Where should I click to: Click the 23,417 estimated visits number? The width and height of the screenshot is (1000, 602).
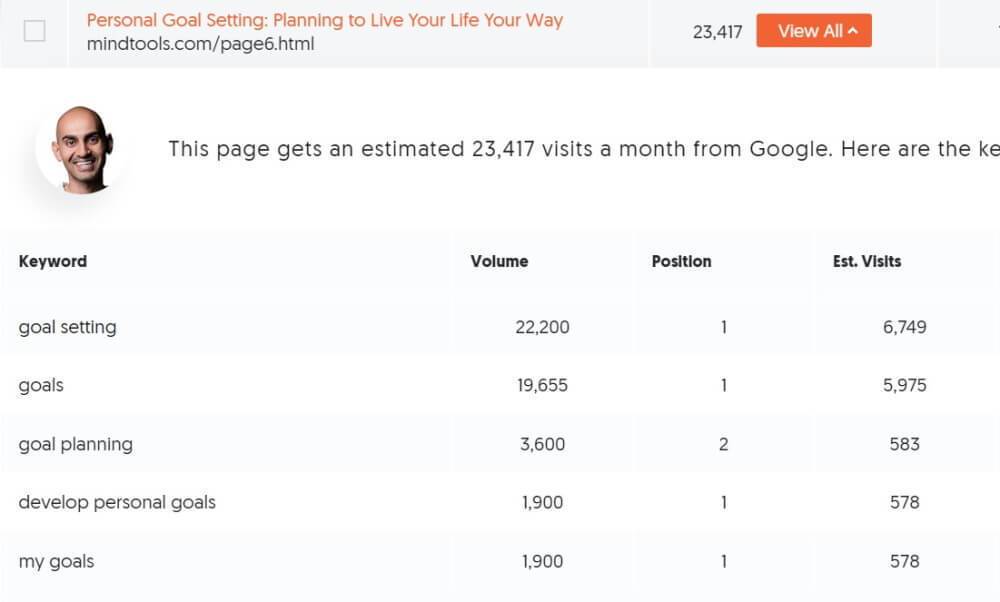coord(717,32)
